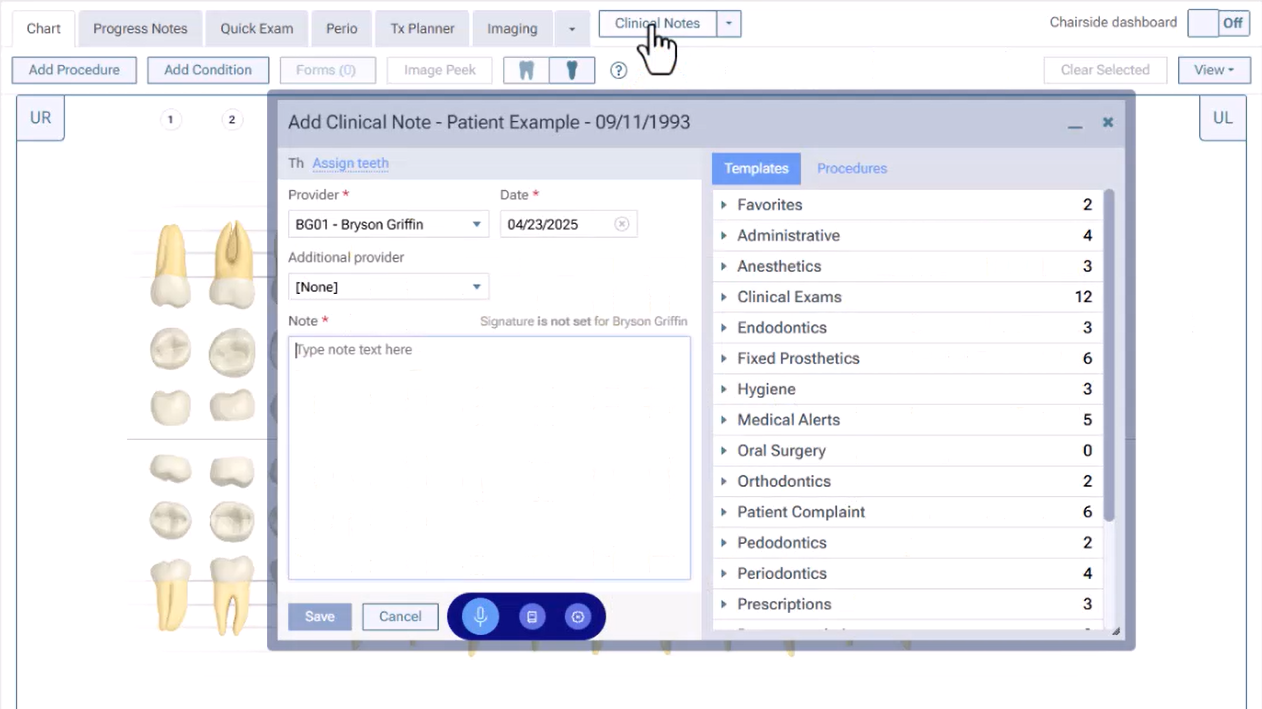The image size is (1262, 709).
Task: Start voice dictation with the microphone icon
Action: (x=480, y=616)
